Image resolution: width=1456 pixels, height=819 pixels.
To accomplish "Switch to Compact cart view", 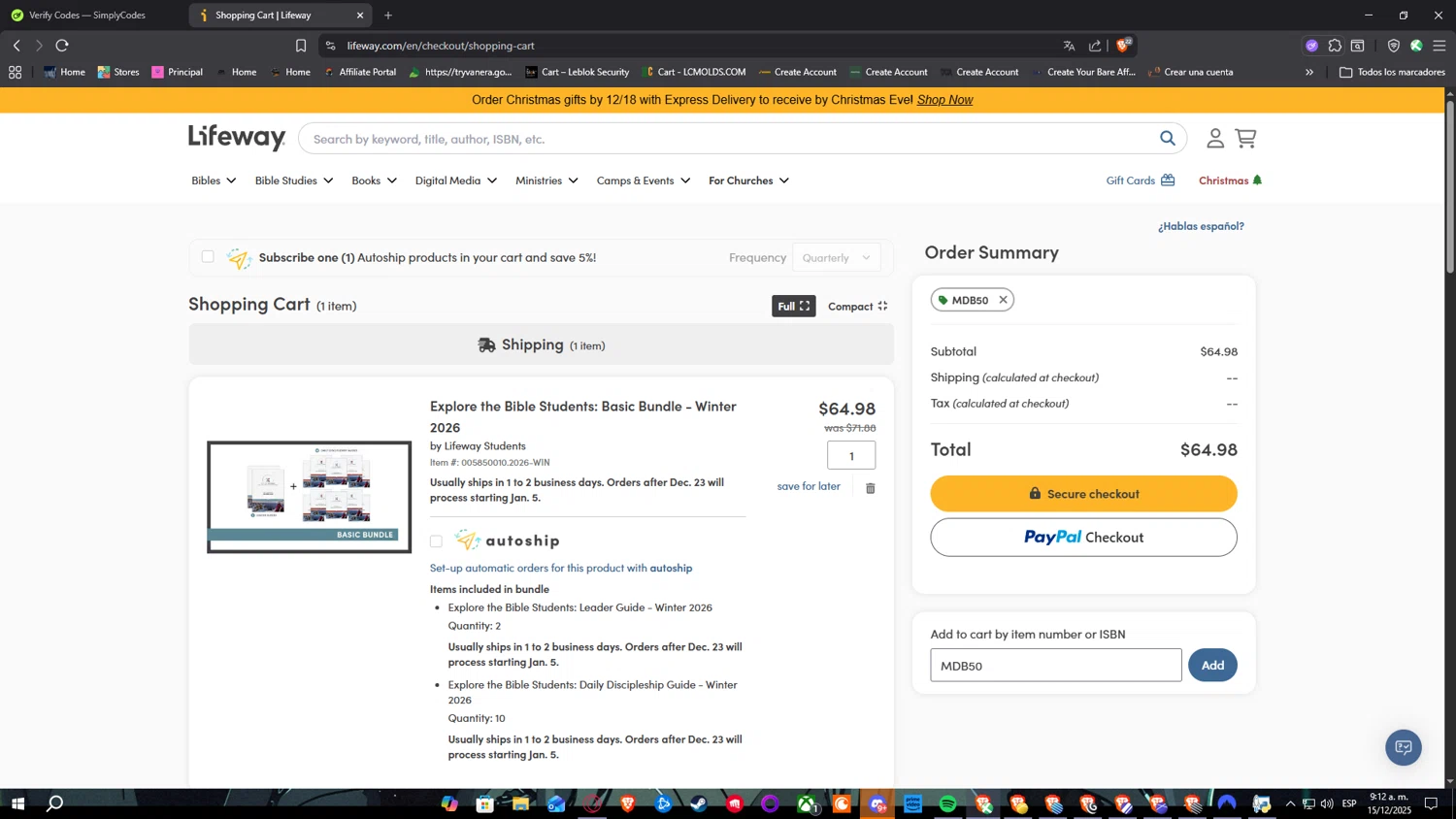I will pos(857,306).
